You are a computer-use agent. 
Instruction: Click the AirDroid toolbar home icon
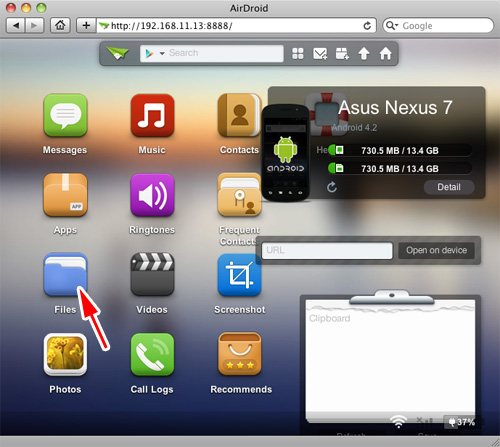[x=385, y=53]
